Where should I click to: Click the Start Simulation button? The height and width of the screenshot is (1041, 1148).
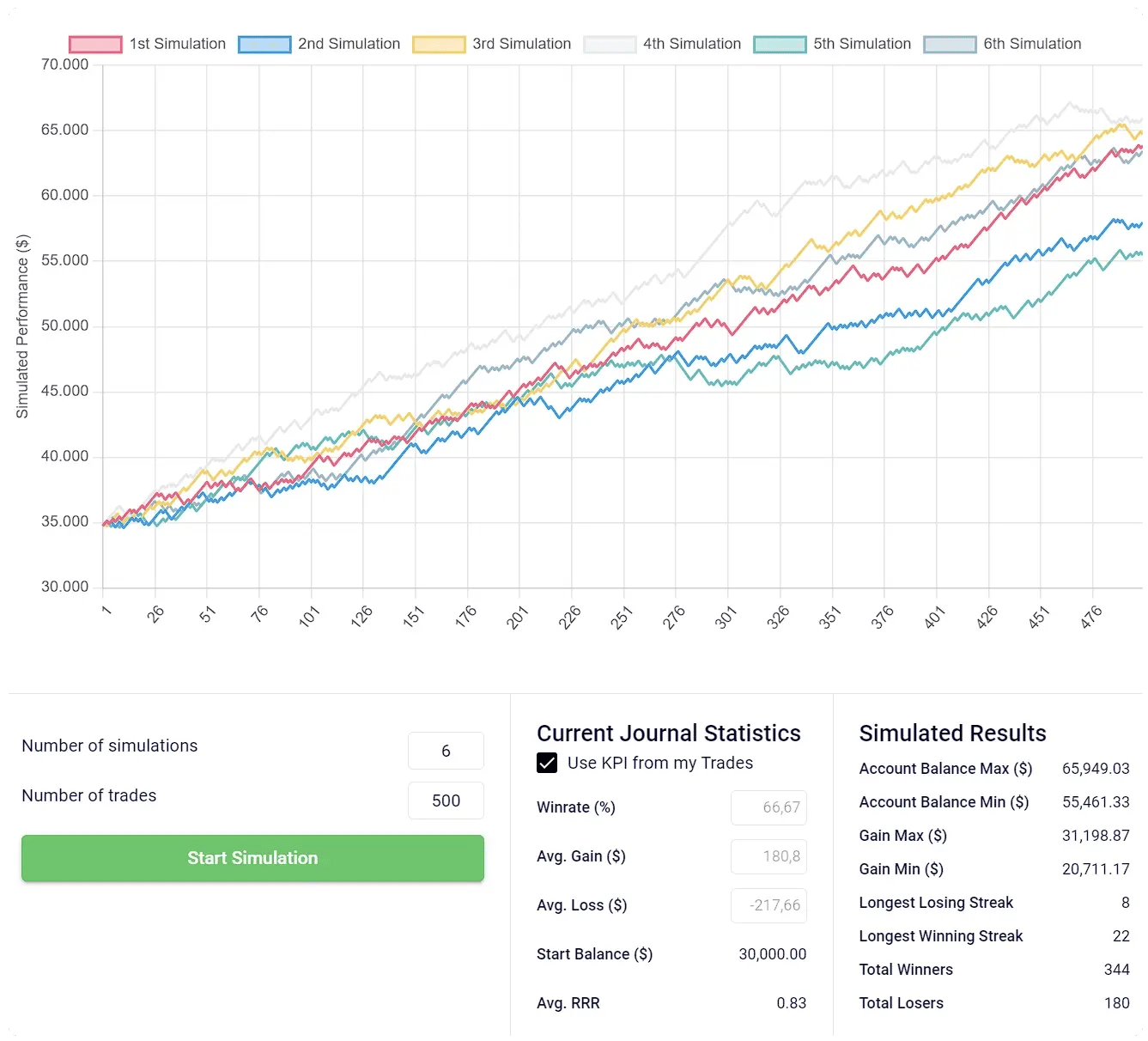pyautogui.click(x=252, y=858)
